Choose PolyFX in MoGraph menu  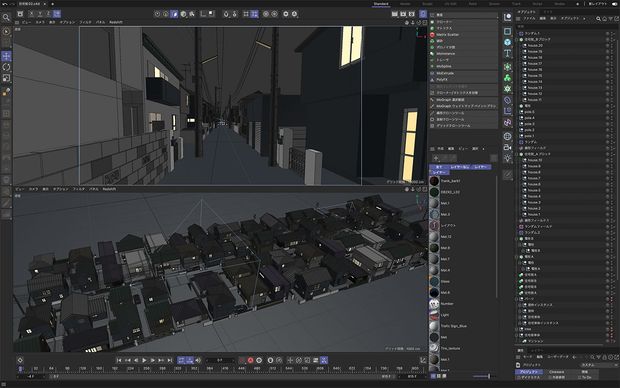pyautogui.click(x=463, y=80)
